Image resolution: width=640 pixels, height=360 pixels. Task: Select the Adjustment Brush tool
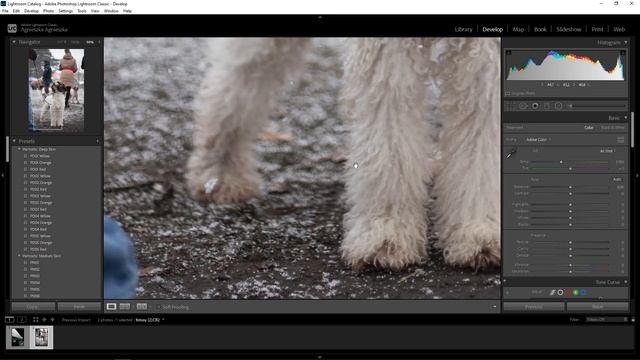click(598, 106)
